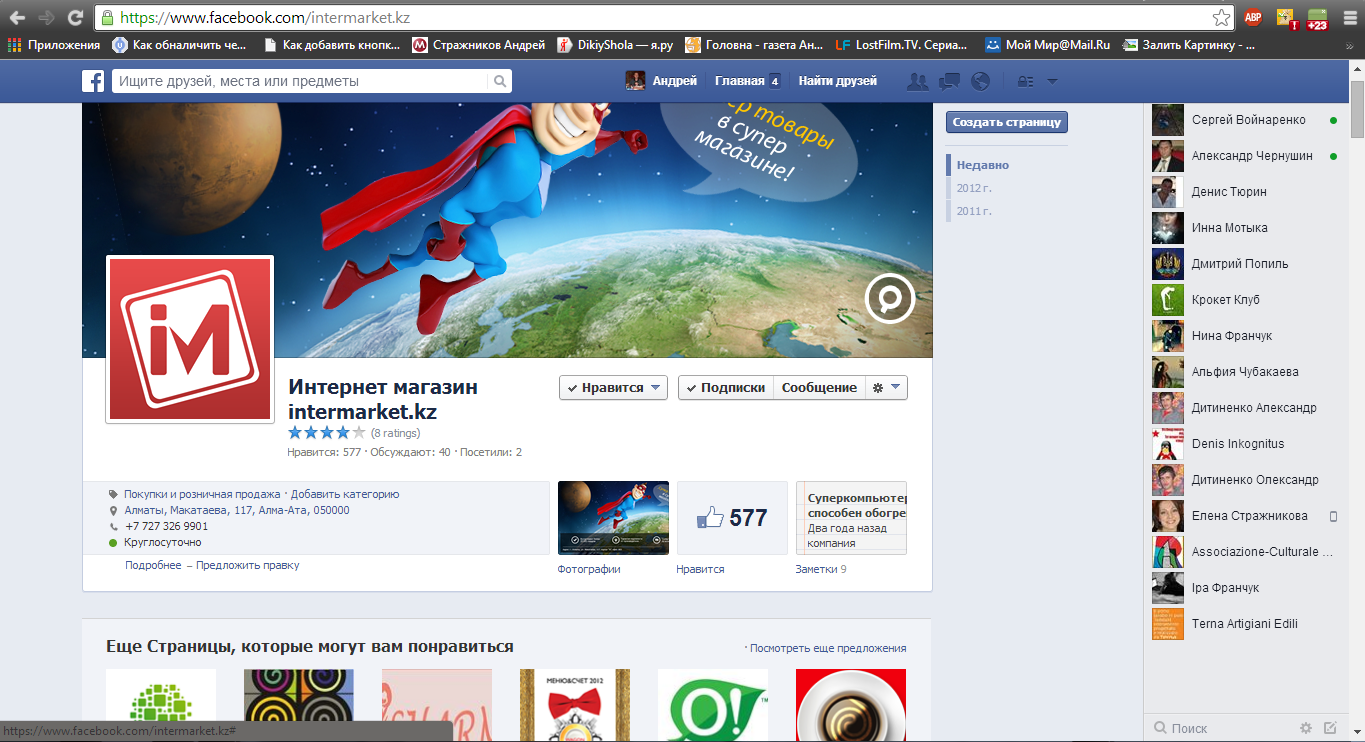
Task: Open Мой Мир@Mail.Ru bookmark
Action: click(1047, 44)
